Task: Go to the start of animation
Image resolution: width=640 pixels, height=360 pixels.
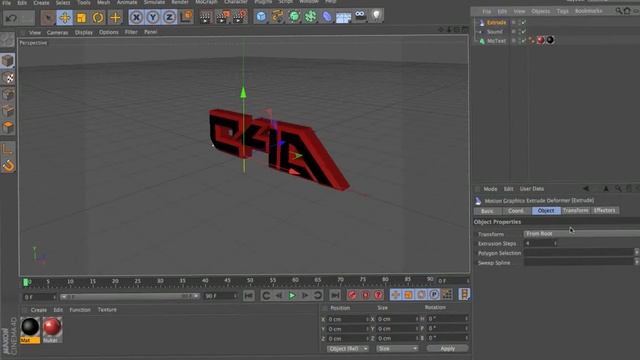Action: (249, 295)
